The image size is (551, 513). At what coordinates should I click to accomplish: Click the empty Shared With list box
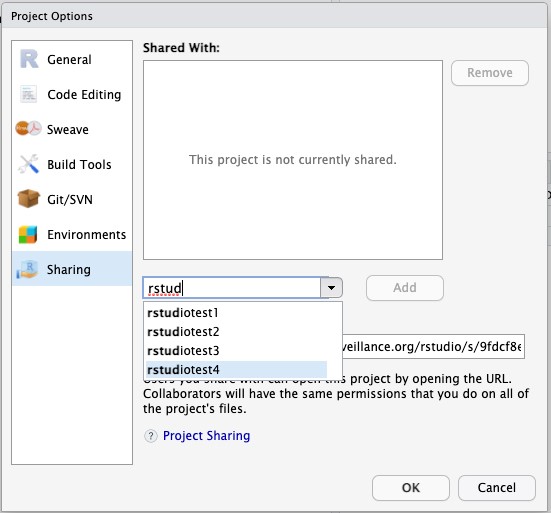tap(293, 160)
